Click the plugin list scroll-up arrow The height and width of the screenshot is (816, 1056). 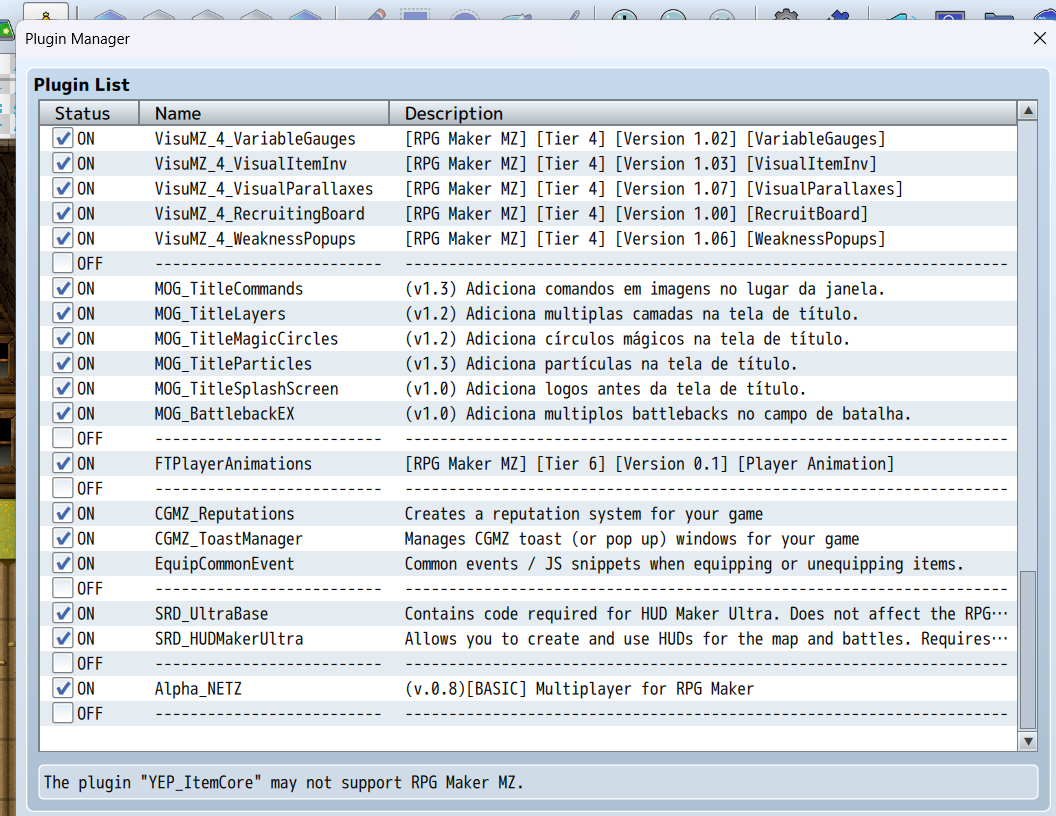(x=1028, y=110)
